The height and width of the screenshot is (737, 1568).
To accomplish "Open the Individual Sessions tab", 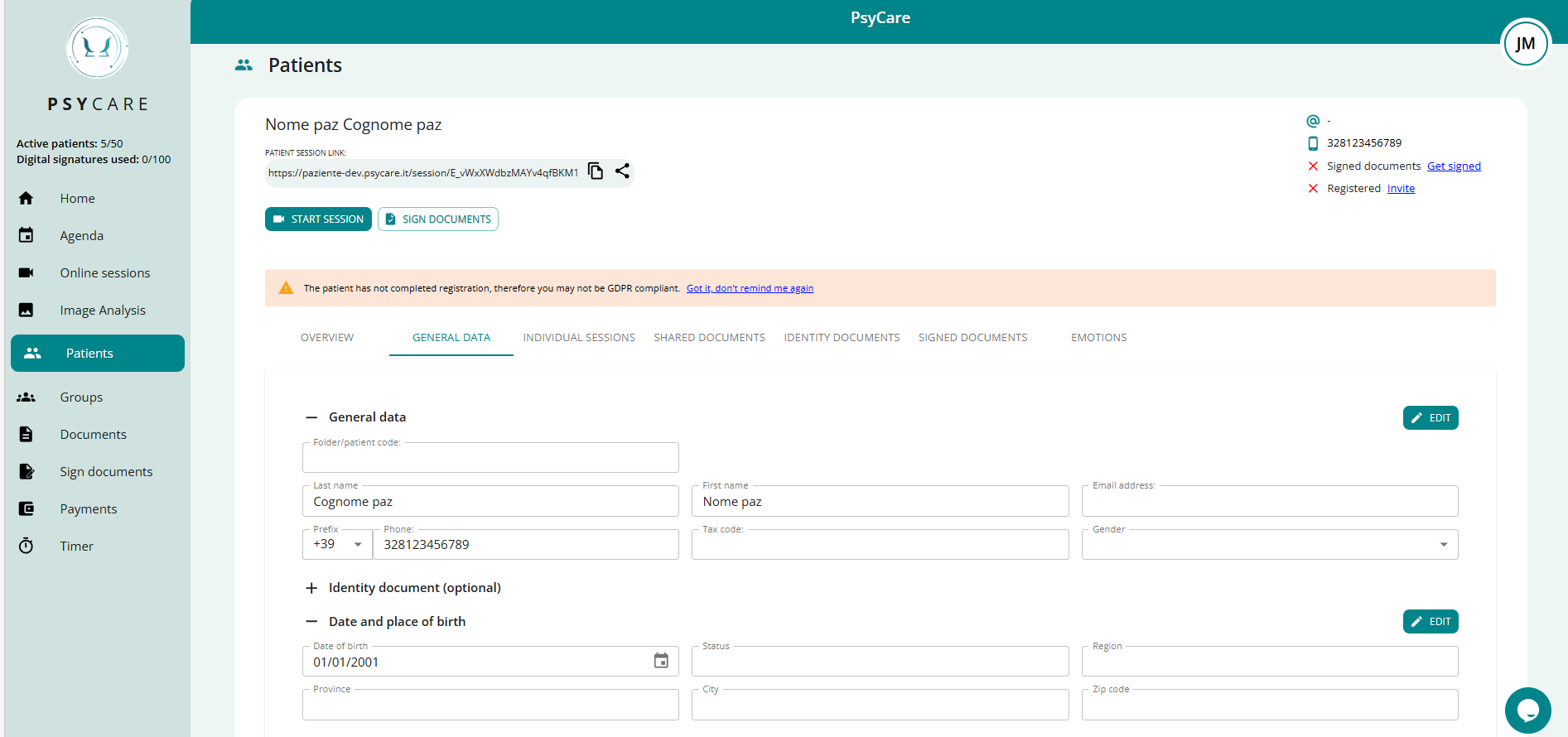I will click(x=579, y=338).
